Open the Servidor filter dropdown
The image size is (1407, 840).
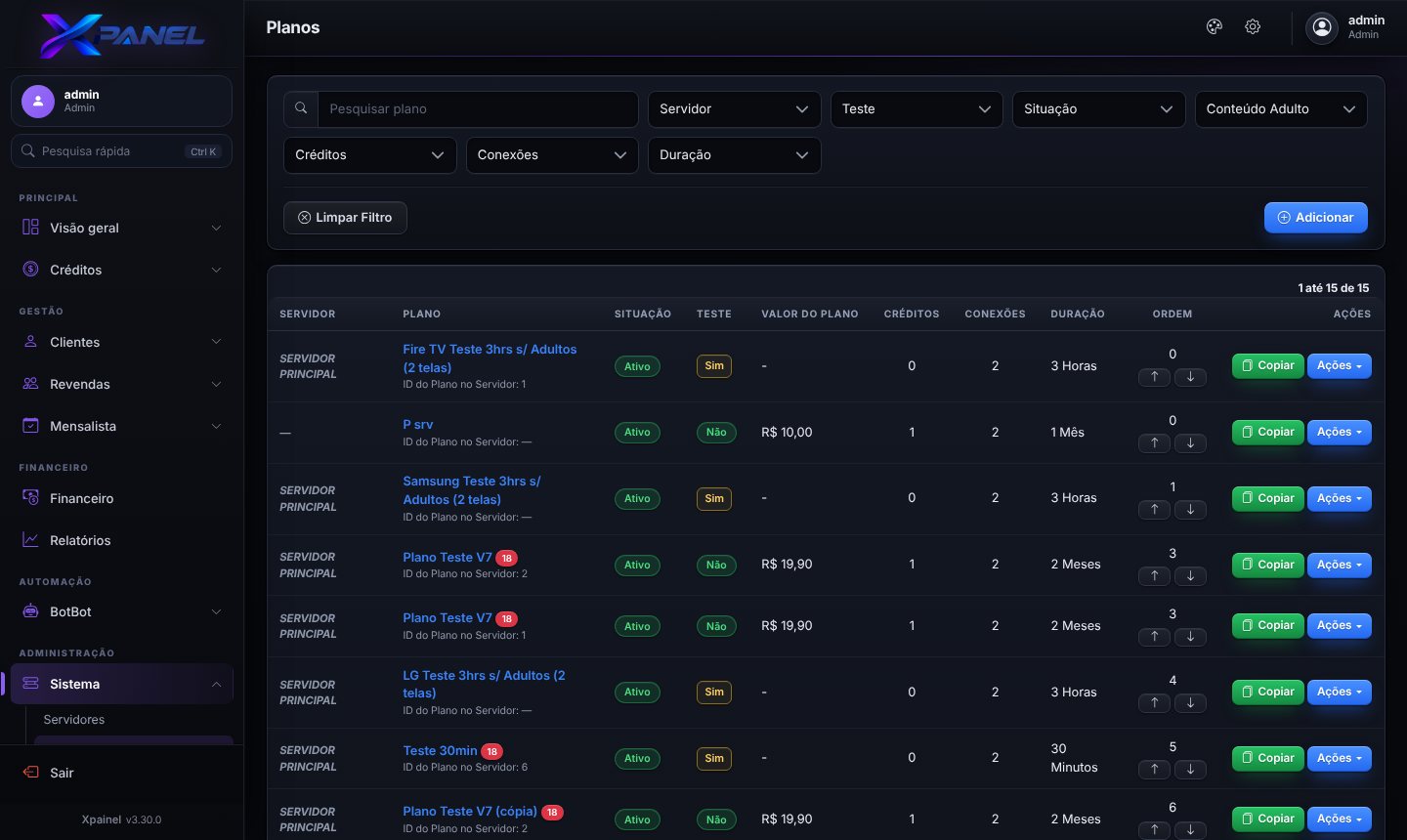pos(734,109)
